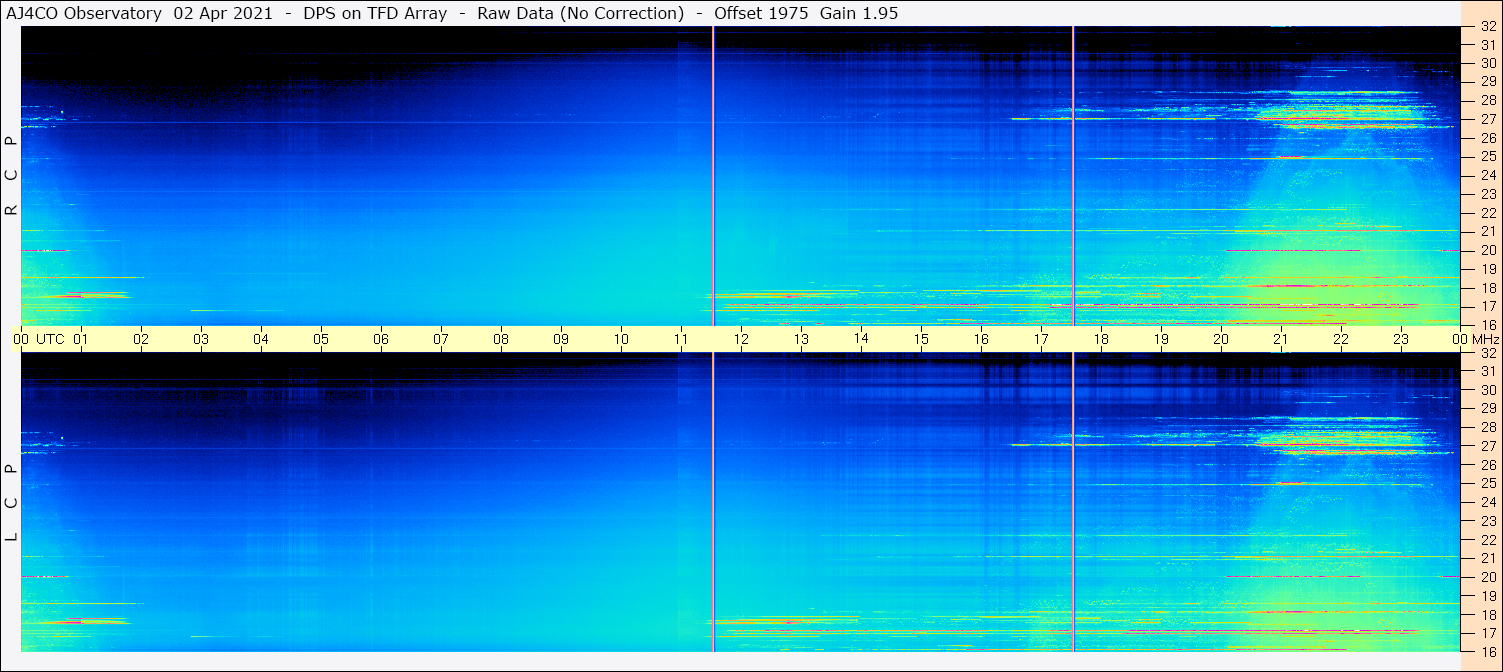Image resolution: width=1503 pixels, height=672 pixels.
Task: Click the 18 MHz tick in LCP panel
Action: click(1487, 615)
